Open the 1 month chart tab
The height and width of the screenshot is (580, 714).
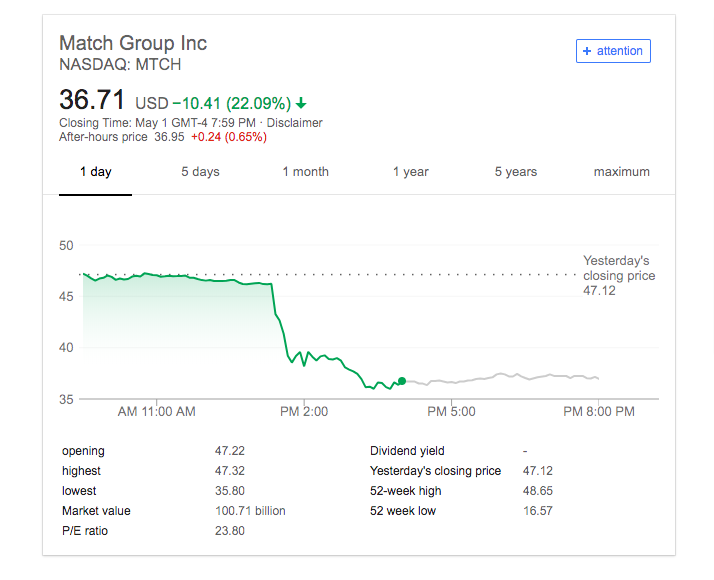pyautogui.click(x=305, y=172)
